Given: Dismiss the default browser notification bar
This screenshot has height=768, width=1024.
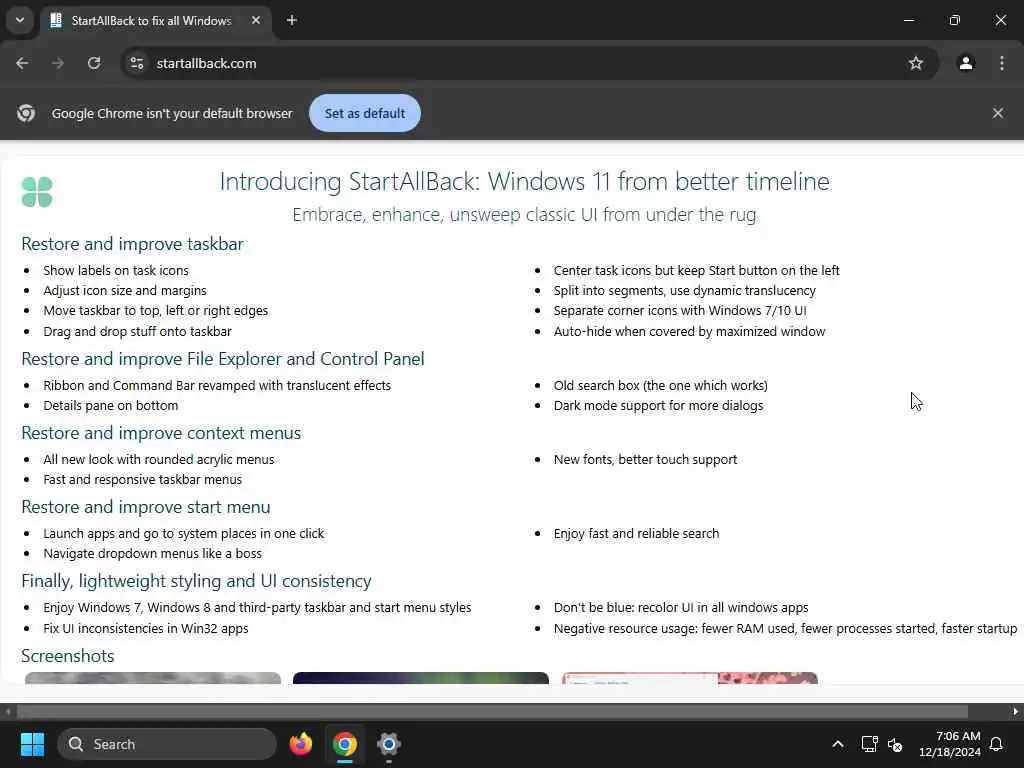Looking at the screenshot, I should 997,113.
